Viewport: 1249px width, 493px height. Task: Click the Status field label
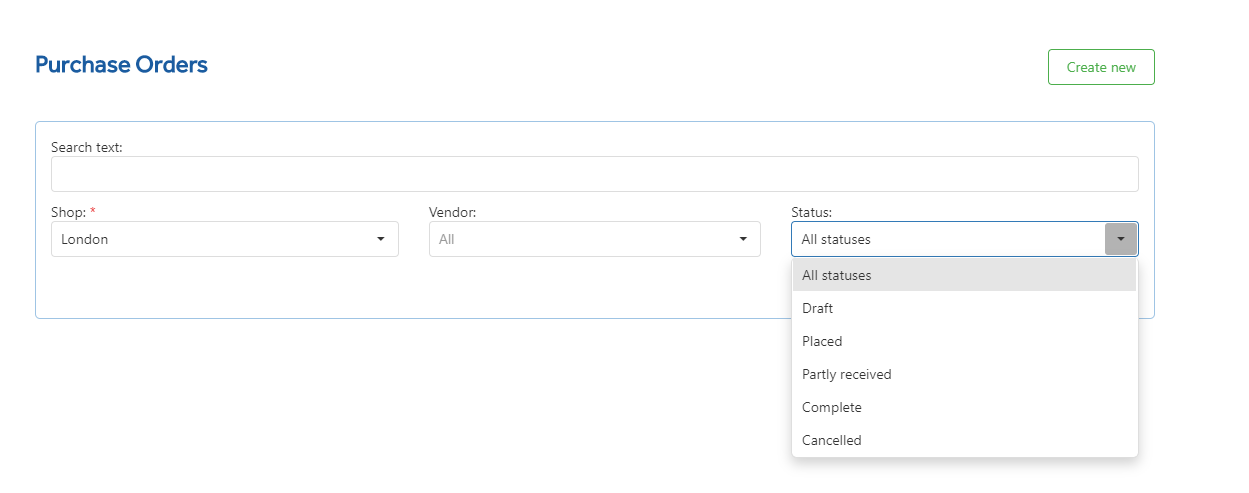point(811,212)
